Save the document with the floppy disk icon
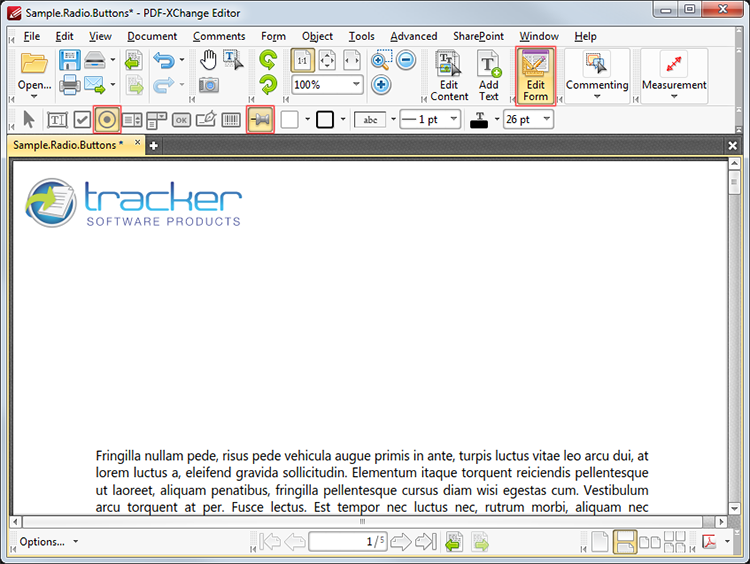Image resolution: width=750 pixels, height=564 pixels. [70, 60]
